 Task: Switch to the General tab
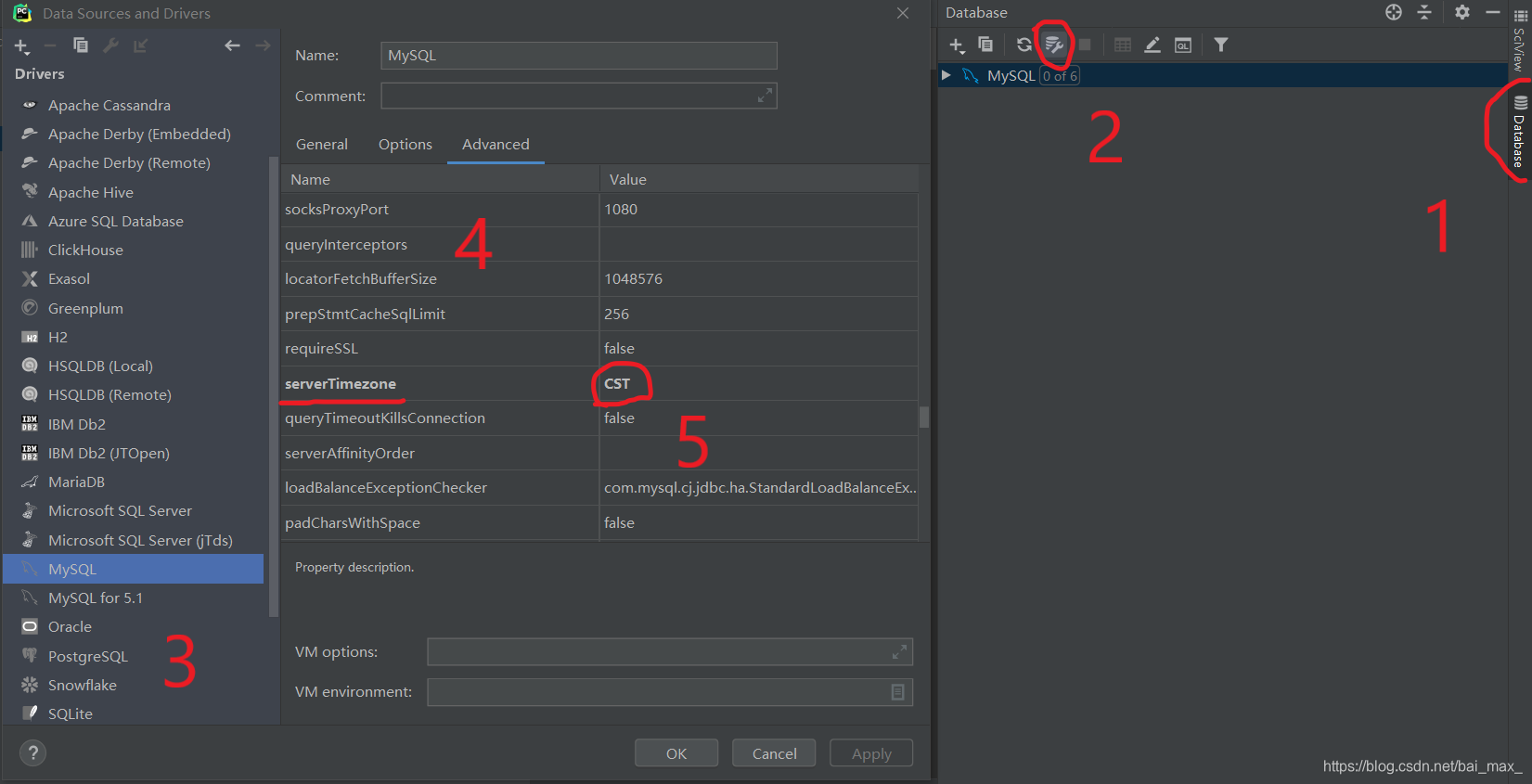pos(322,145)
